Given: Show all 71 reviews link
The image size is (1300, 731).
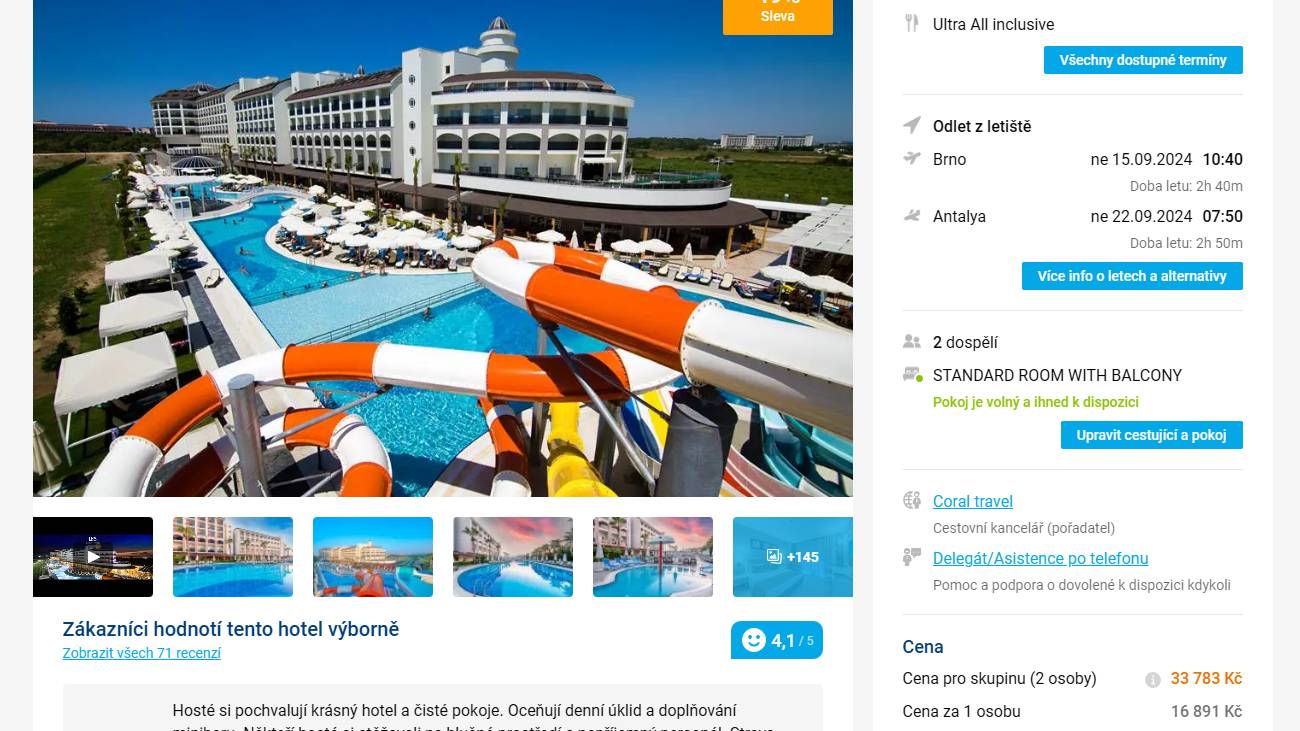Looking at the screenshot, I should pos(142,653).
